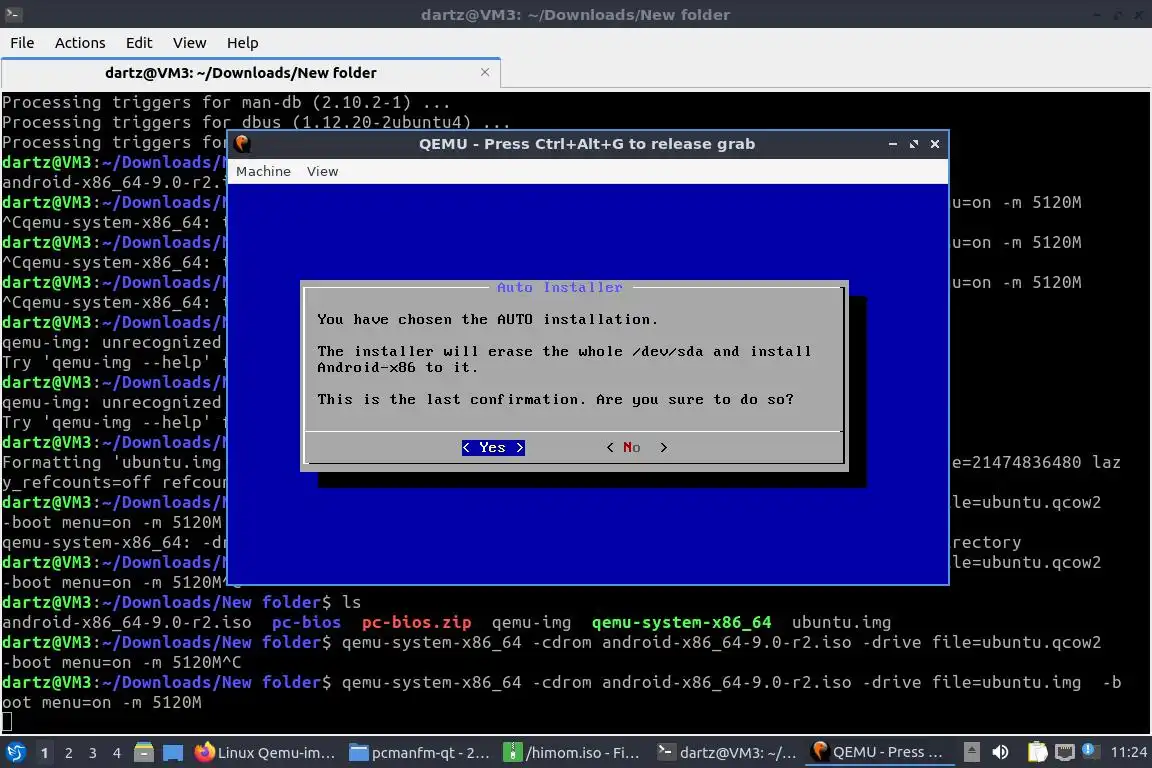
Task: Open the update notifier tray icon
Action: tap(1090, 750)
